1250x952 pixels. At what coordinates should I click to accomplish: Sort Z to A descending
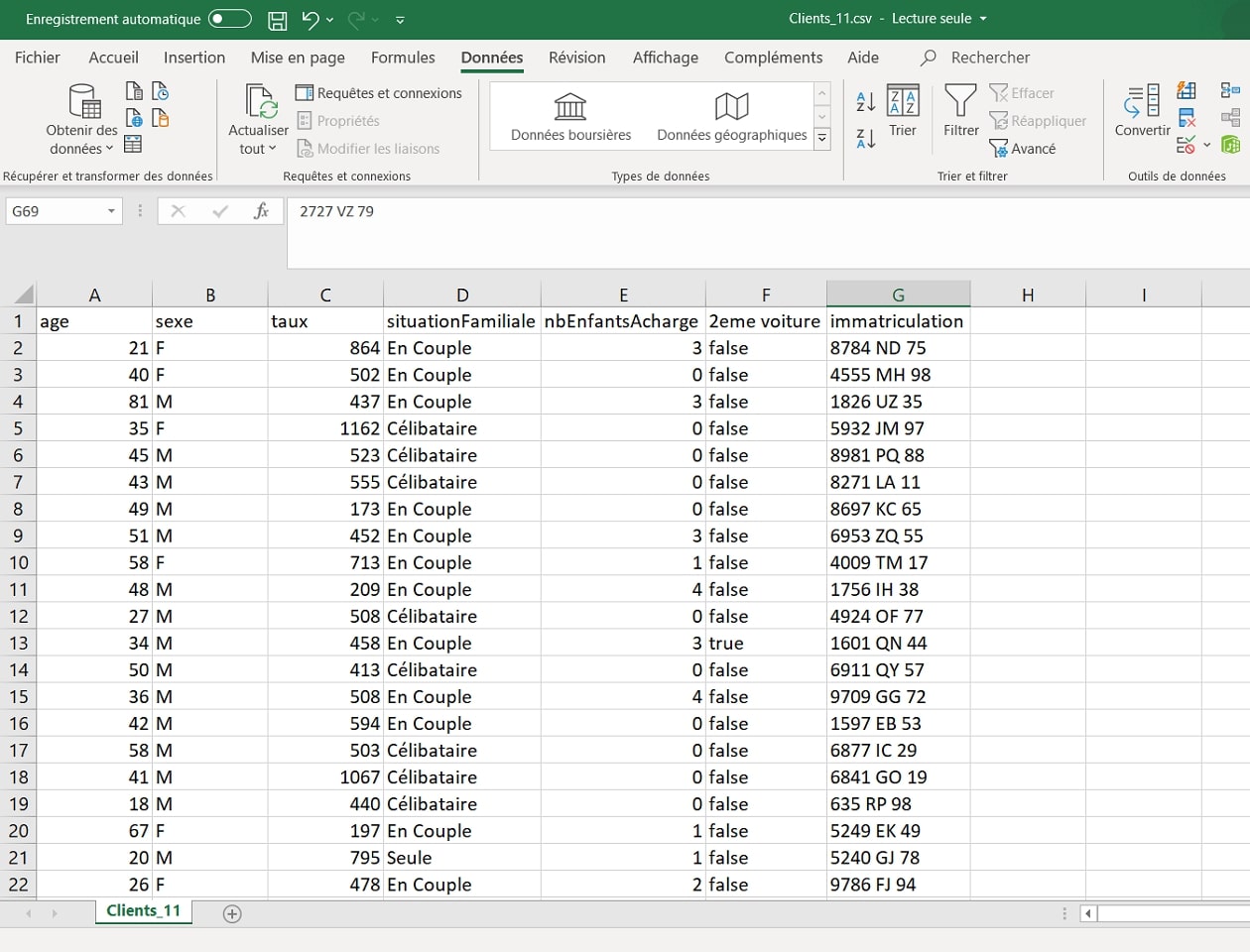[866, 139]
